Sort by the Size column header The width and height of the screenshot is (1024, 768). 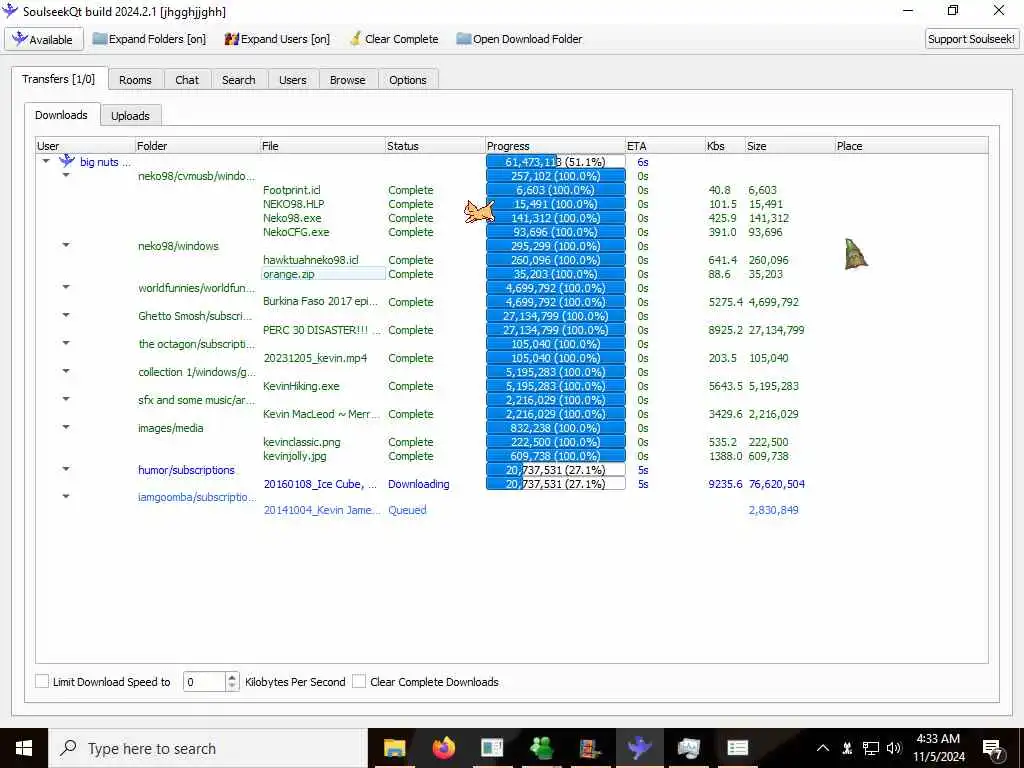pyautogui.click(x=790, y=146)
